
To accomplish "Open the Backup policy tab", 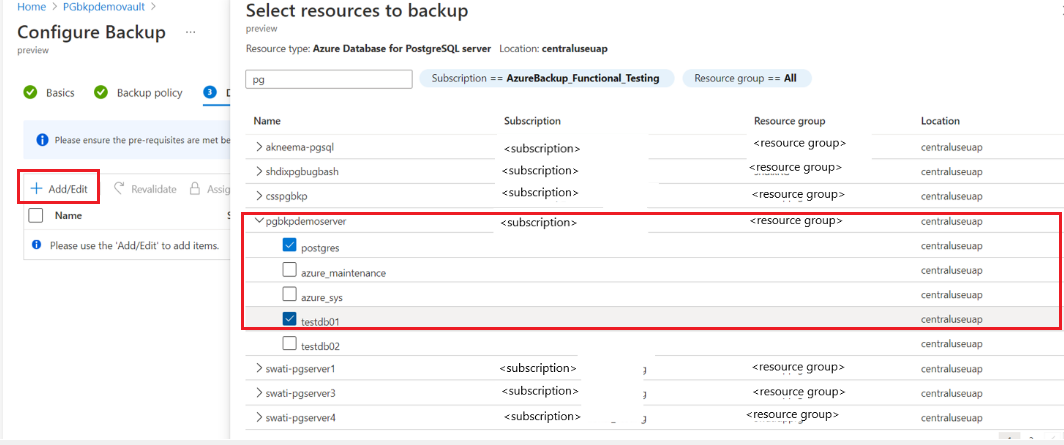I will [149, 93].
